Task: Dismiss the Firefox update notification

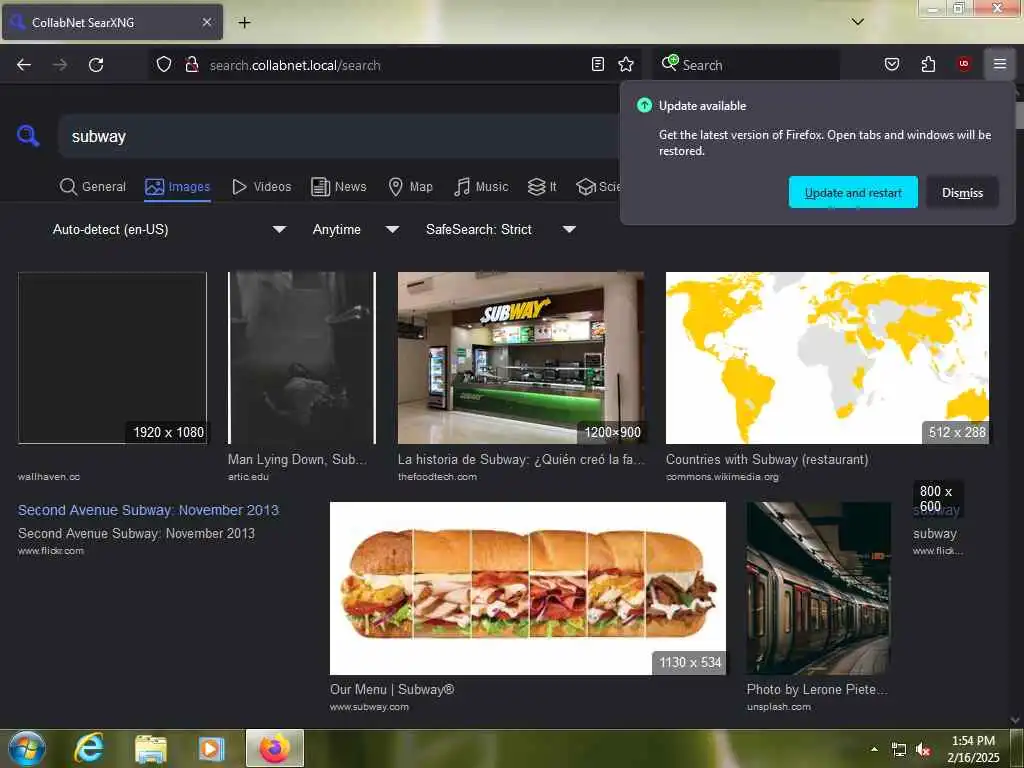Action: [x=962, y=193]
